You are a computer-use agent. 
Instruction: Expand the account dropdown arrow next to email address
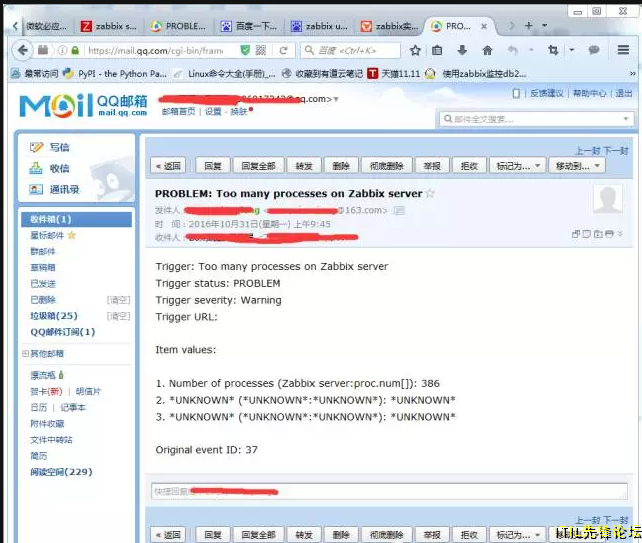(x=336, y=99)
